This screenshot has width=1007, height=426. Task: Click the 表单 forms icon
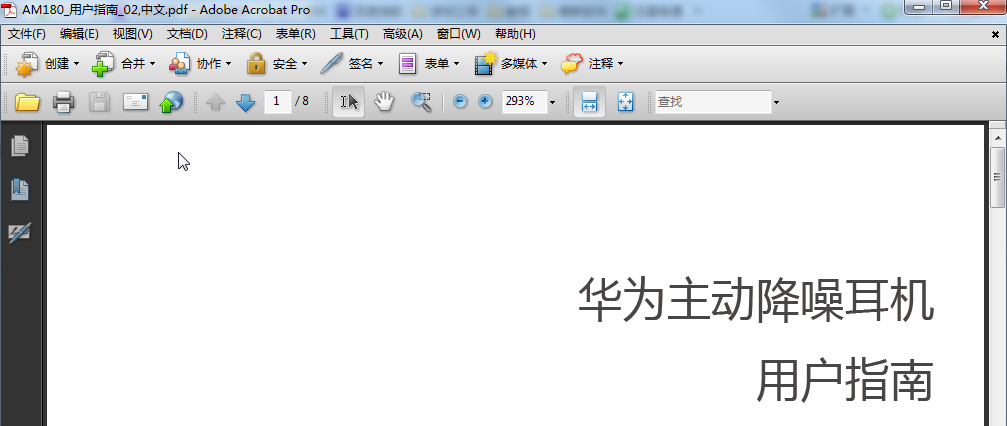tap(408, 64)
